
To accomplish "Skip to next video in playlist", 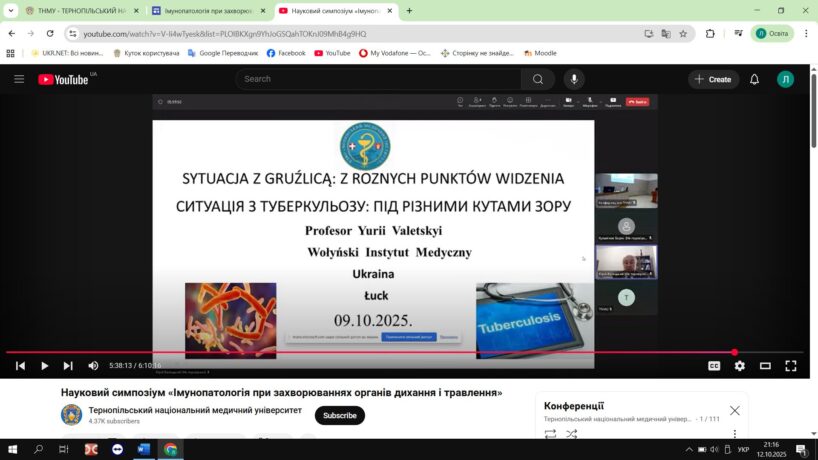I will 68,366.
